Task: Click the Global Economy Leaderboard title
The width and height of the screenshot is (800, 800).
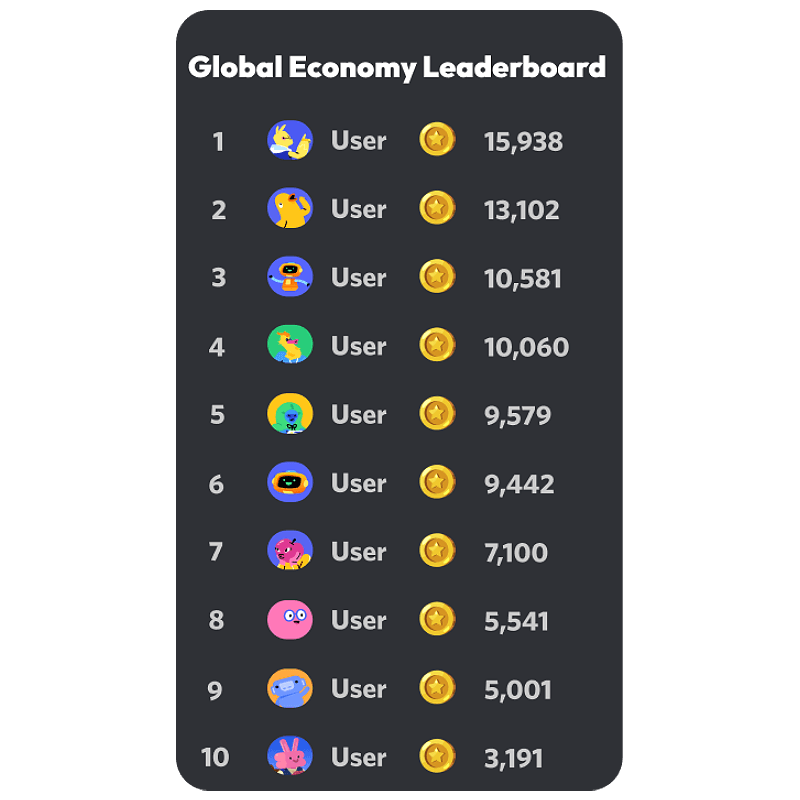Action: point(397,67)
